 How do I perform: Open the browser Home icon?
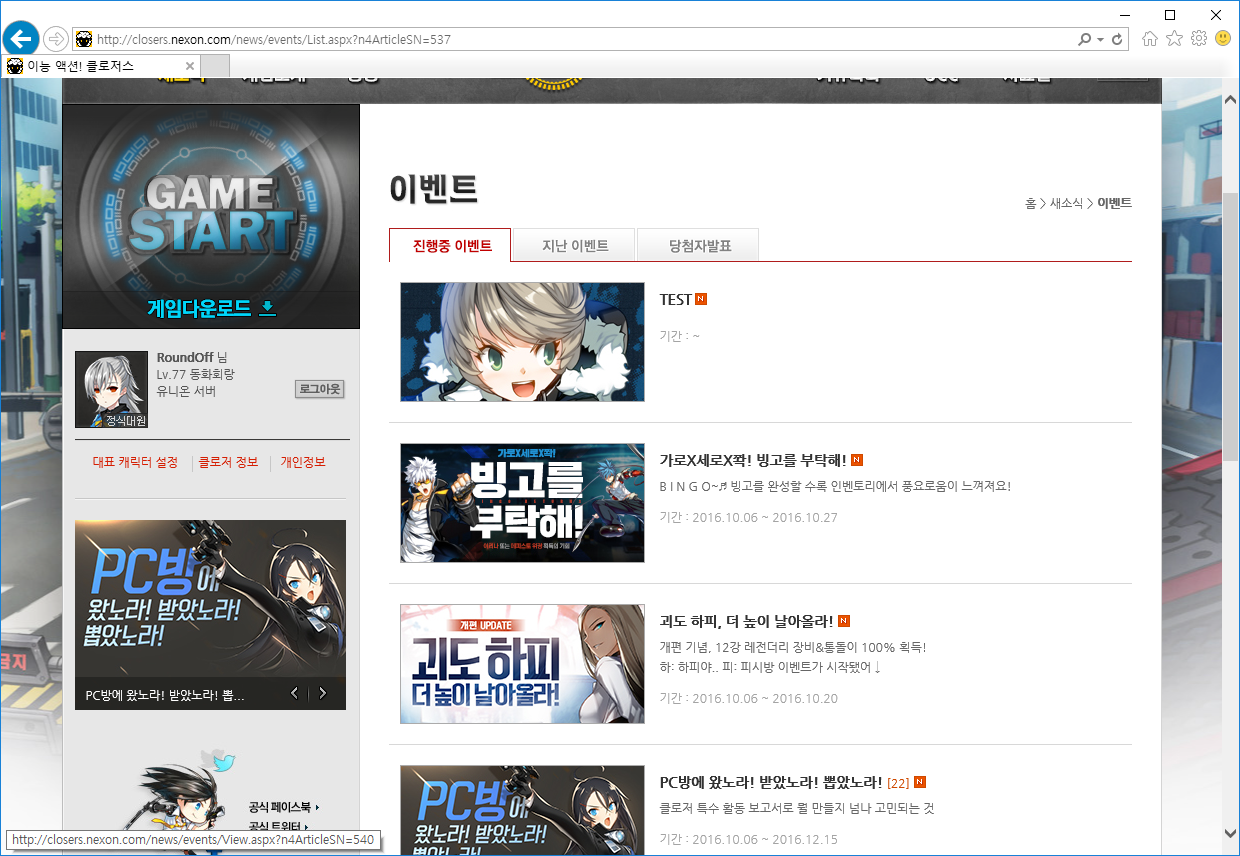(1150, 39)
